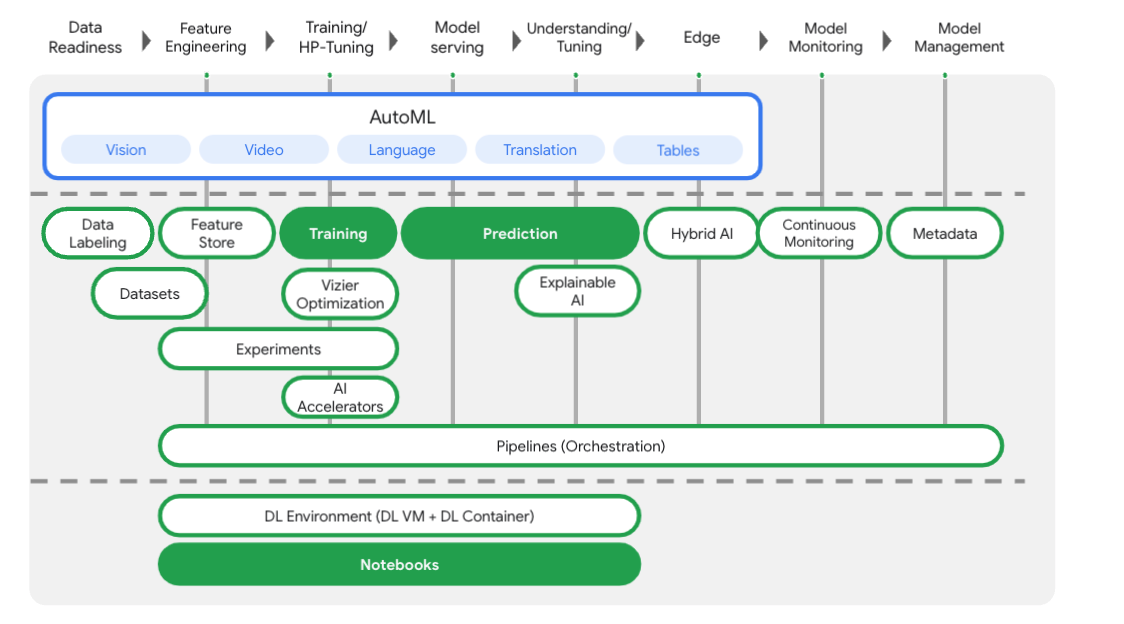Select the green Notebooks bar
The image size is (1124, 624).
click(399, 564)
